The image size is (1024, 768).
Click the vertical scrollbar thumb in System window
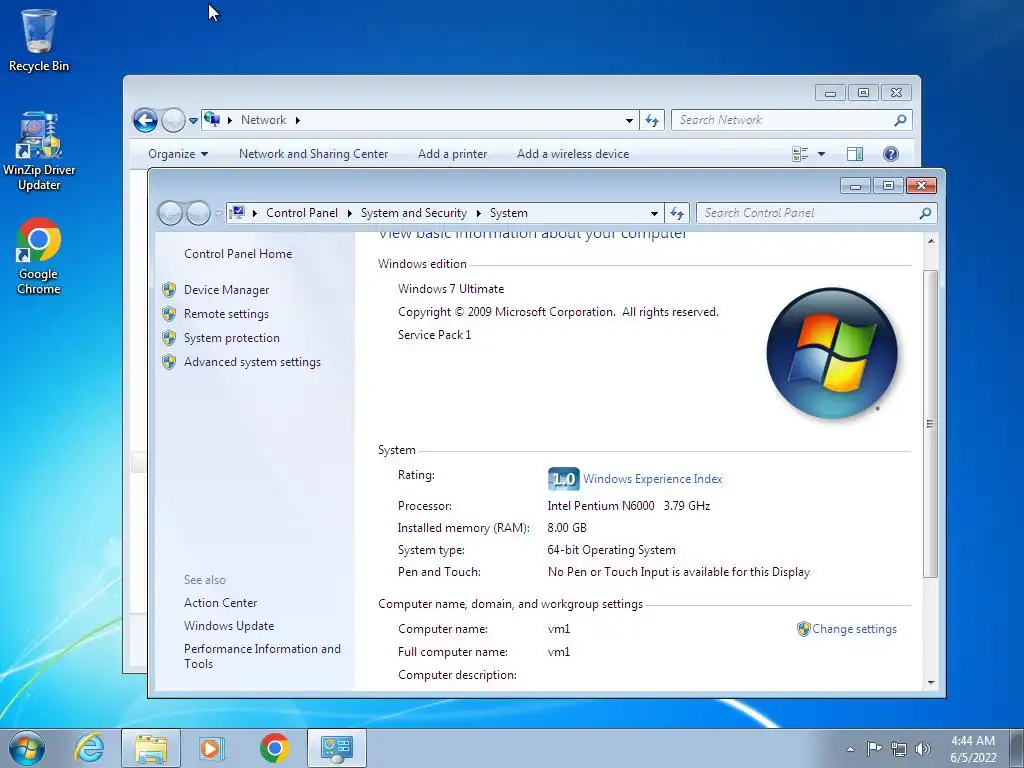pos(931,424)
